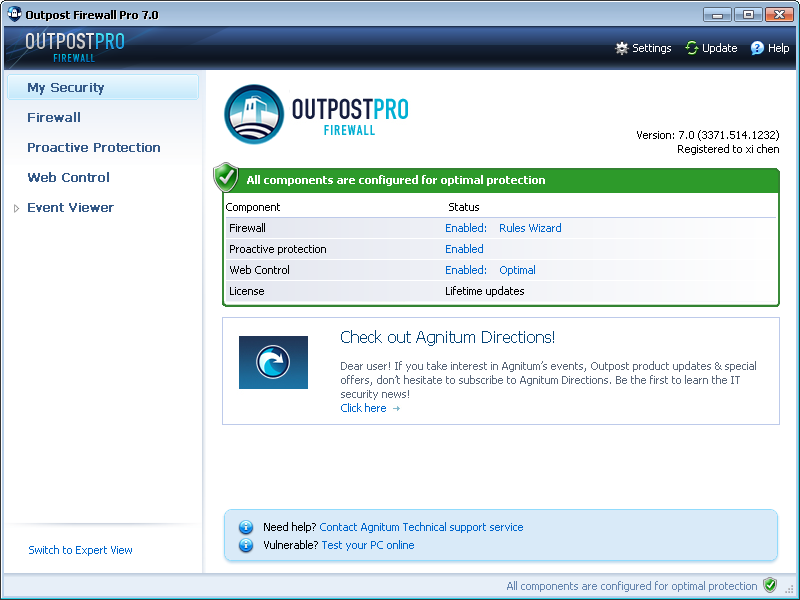
Task: Click Proactive protection Enabled link
Action: [x=464, y=249]
